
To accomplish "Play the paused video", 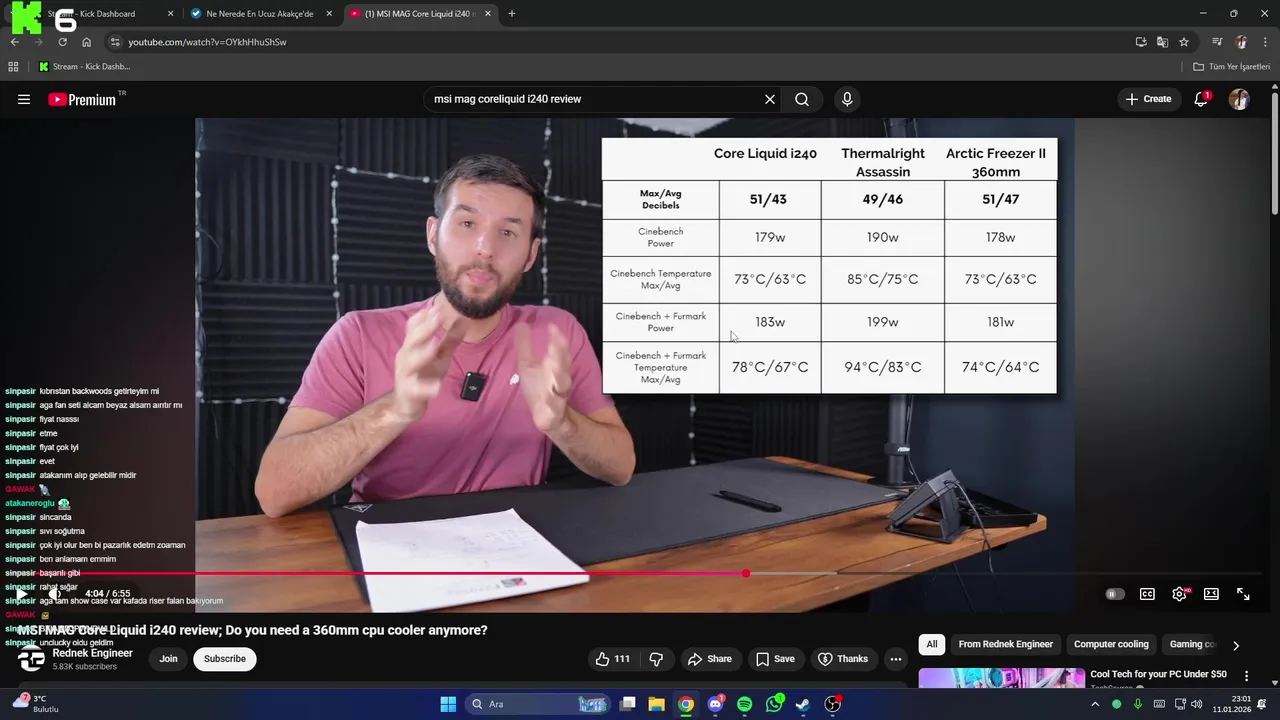I will pos(21,594).
